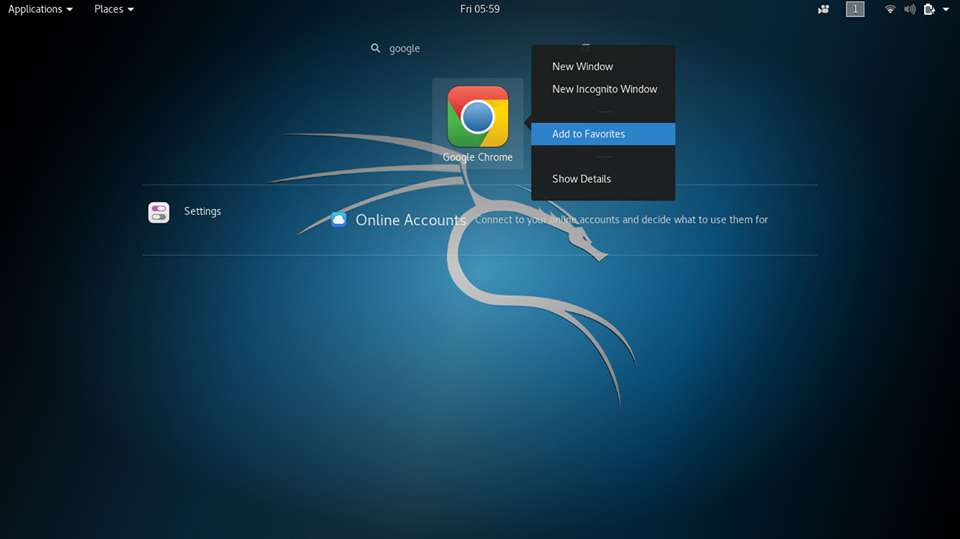Launch the Google Chrome app icon
The width and height of the screenshot is (960, 539).
point(478,116)
